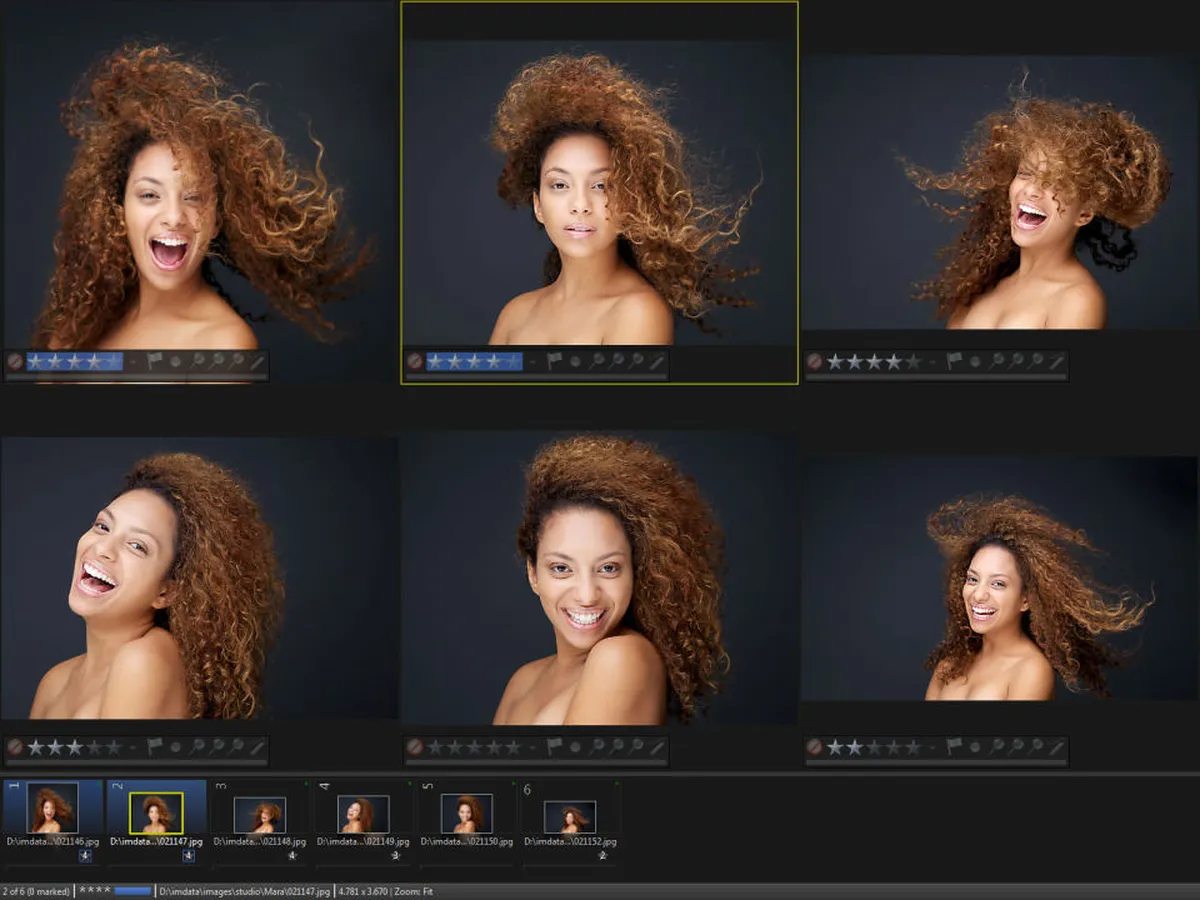Select thumbnail 3 (021148.jpg) in filmstrip
Image resolution: width=1200 pixels, height=900 pixels.
click(x=260, y=814)
